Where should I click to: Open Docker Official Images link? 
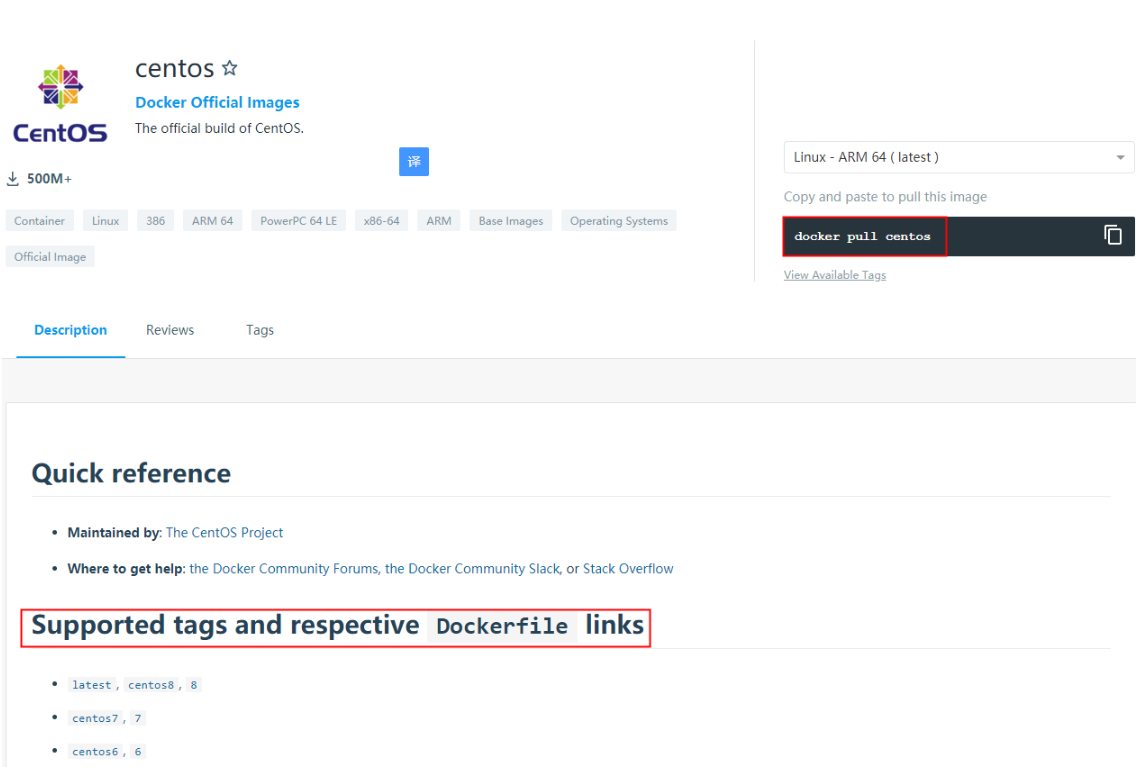pyautogui.click(x=218, y=102)
